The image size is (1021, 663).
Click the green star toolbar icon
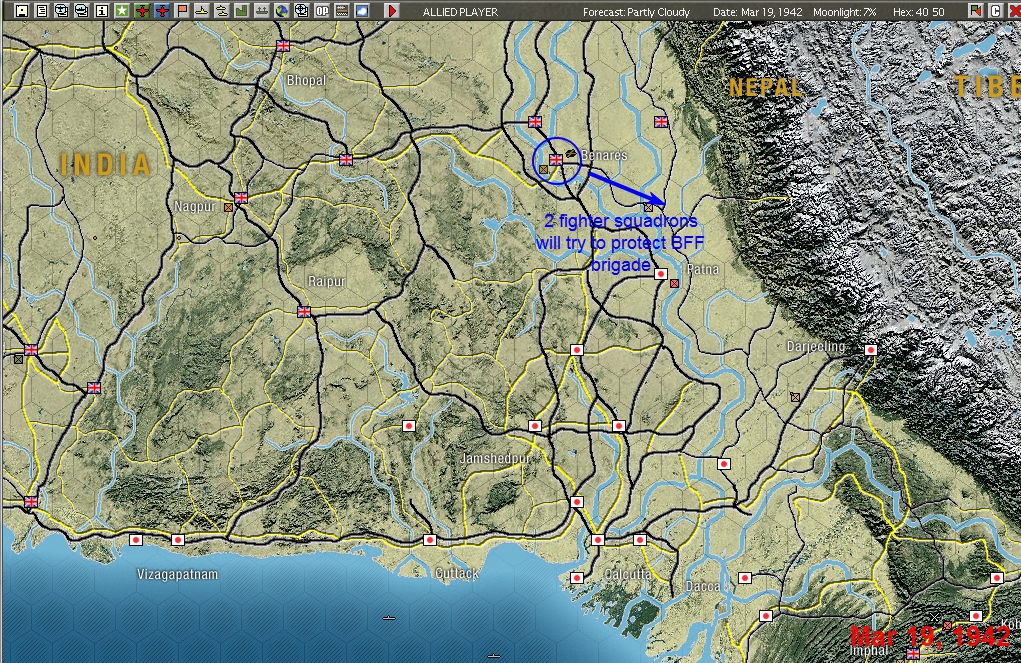(122, 10)
